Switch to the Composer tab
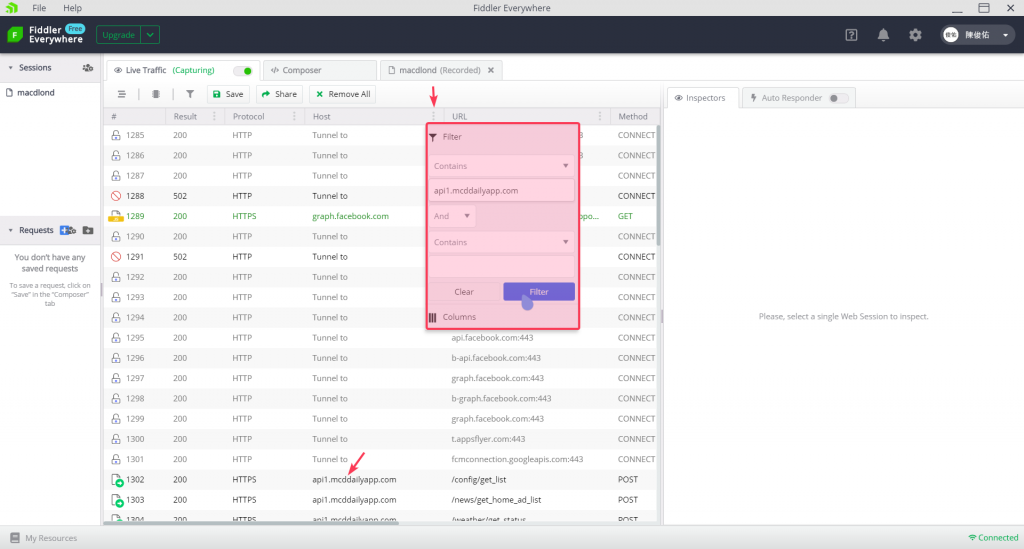 pyautogui.click(x=319, y=71)
